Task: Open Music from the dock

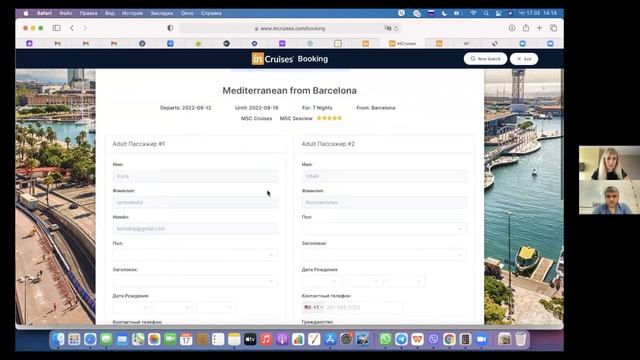Action: point(266,339)
